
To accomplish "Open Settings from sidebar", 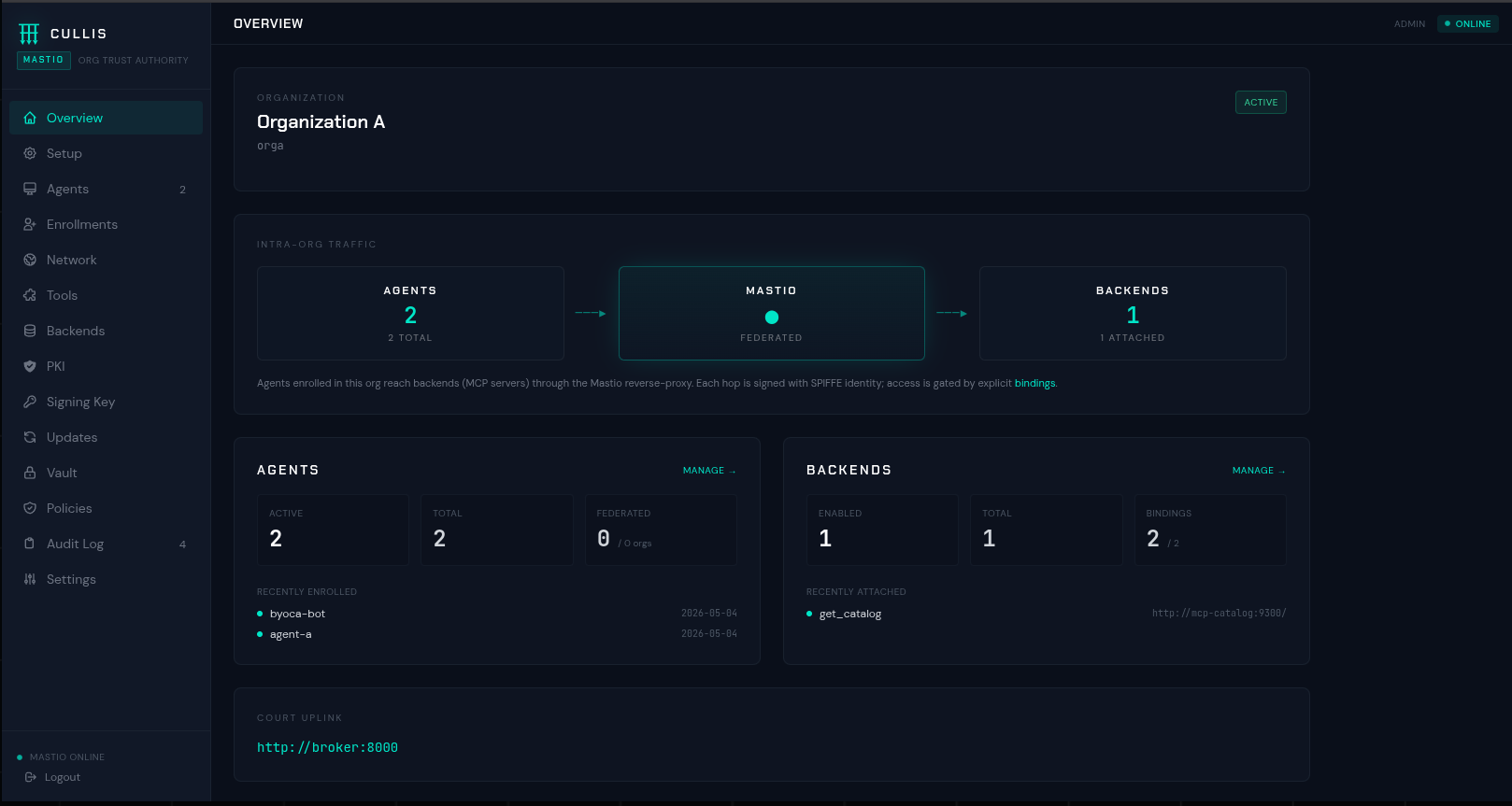I will point(106,579).
